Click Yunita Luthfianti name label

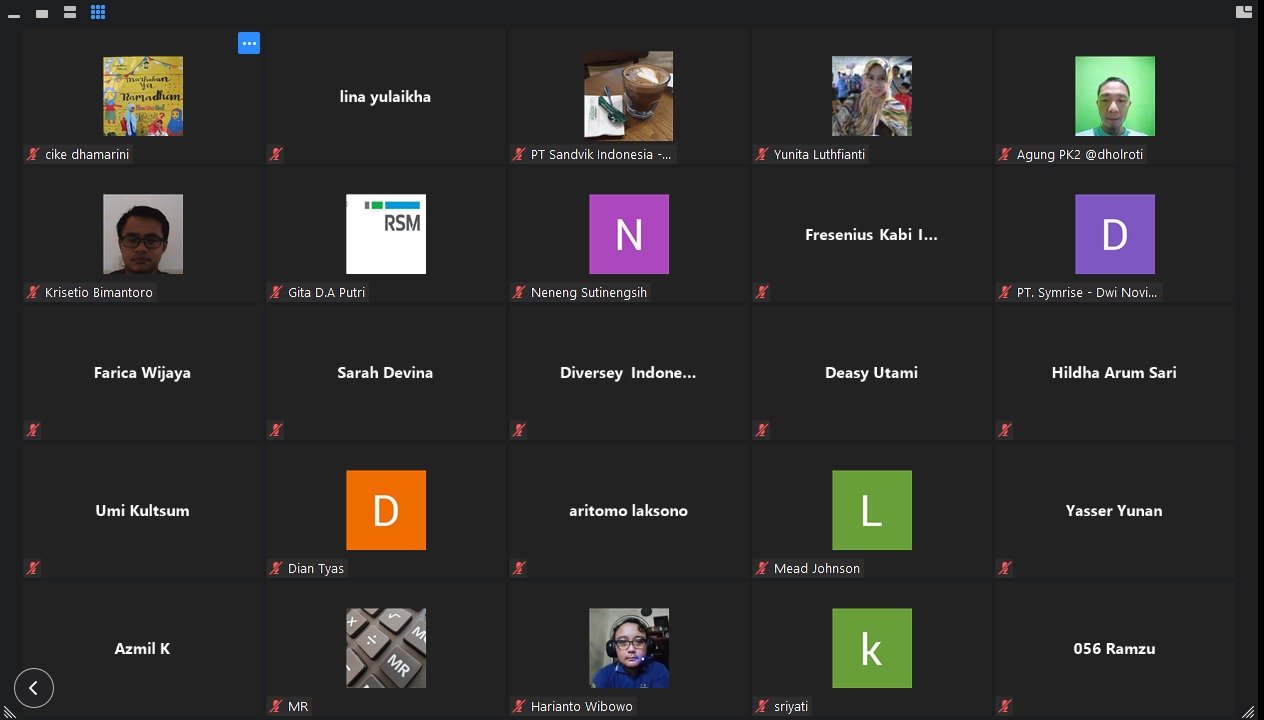[x=819, y=155]
